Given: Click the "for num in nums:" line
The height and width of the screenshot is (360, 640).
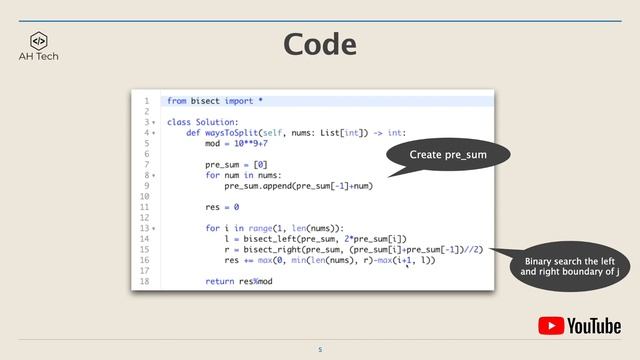Looking at the screenshot, I should [243, 175].
